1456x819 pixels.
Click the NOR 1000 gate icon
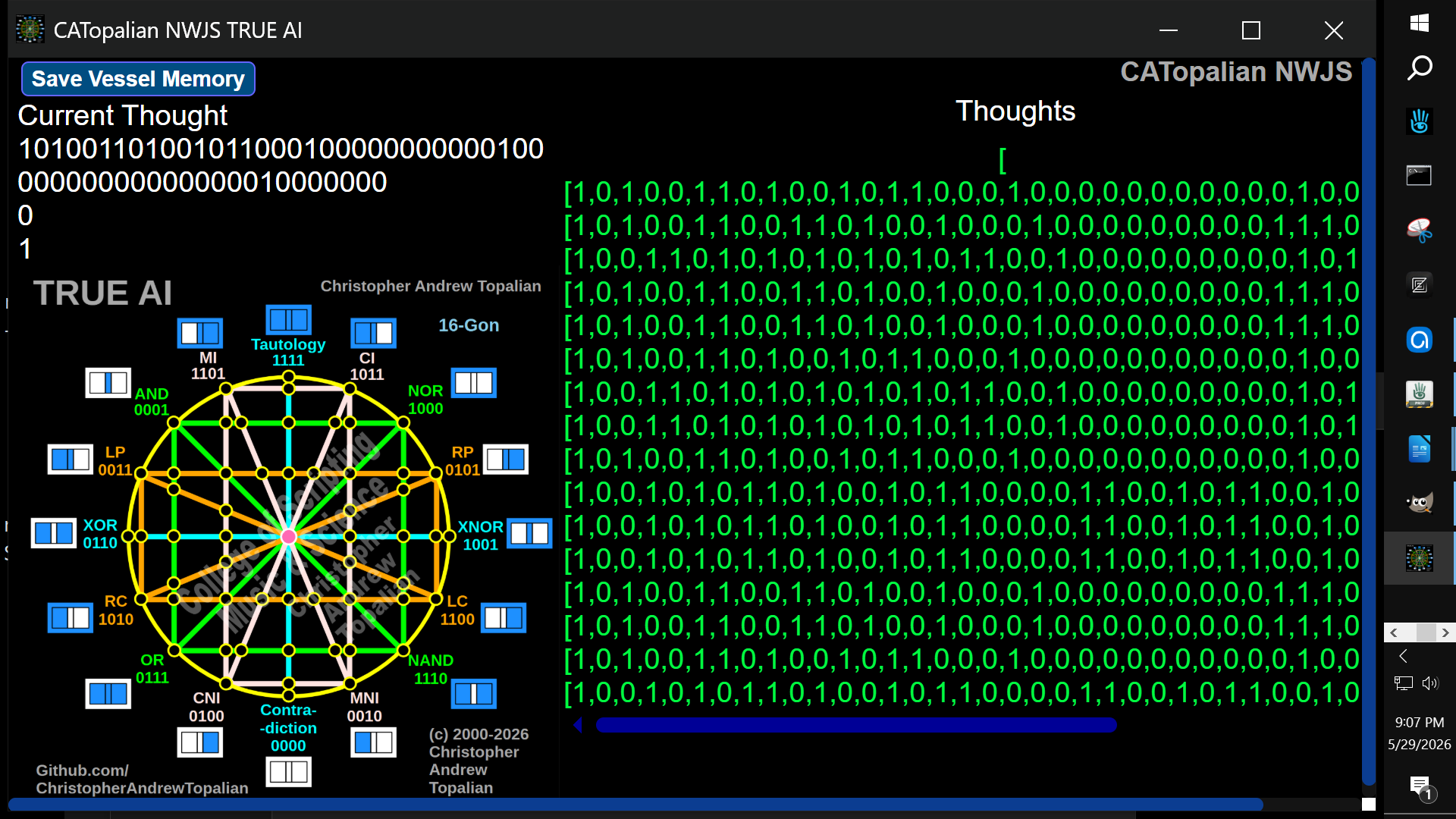click(474, 383)
